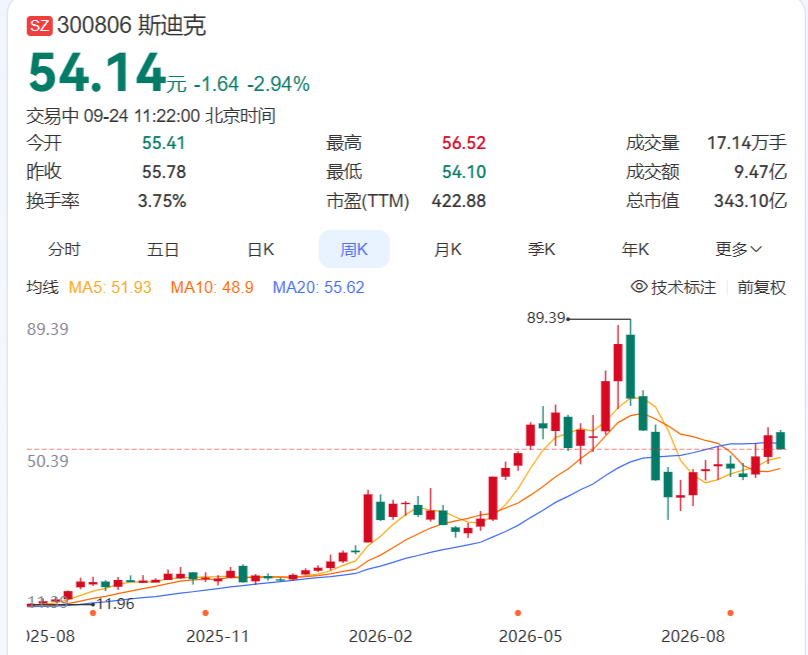Click the price change value -1.64
Viewport: 808px width, 655px height.
(x=216, y=84)
